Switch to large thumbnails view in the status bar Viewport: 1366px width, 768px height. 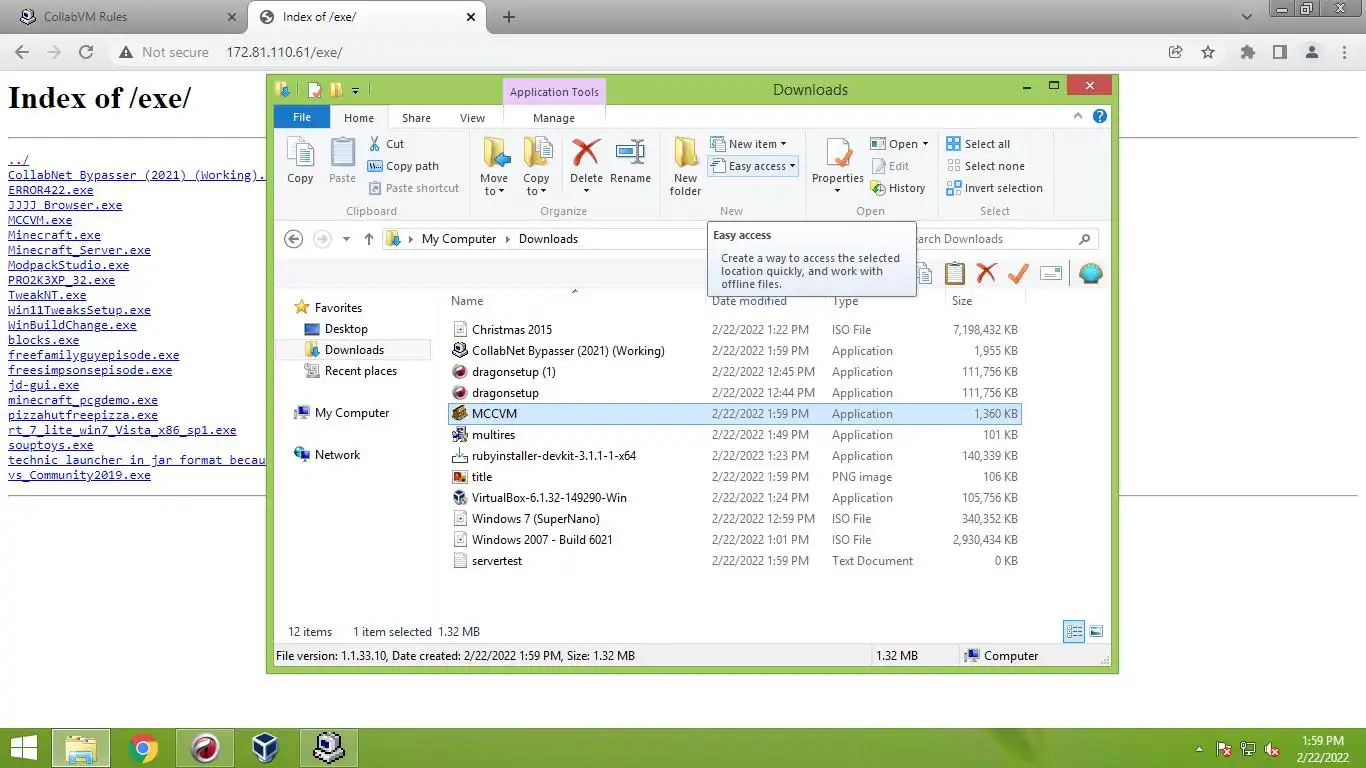(1096, 631)
